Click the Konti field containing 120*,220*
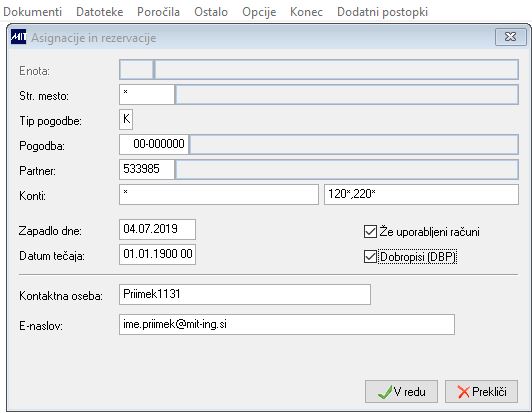532x413 pixels. point(421,194)
